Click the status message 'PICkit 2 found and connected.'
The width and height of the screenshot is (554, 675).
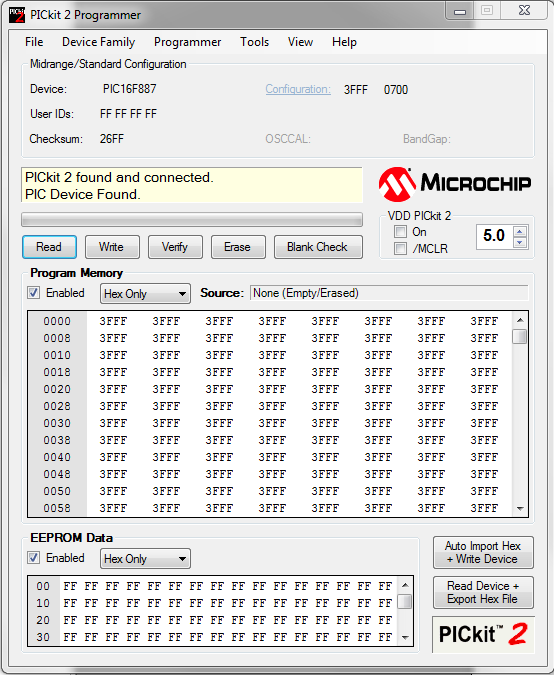pyautogui.click(x=119, y=177)
